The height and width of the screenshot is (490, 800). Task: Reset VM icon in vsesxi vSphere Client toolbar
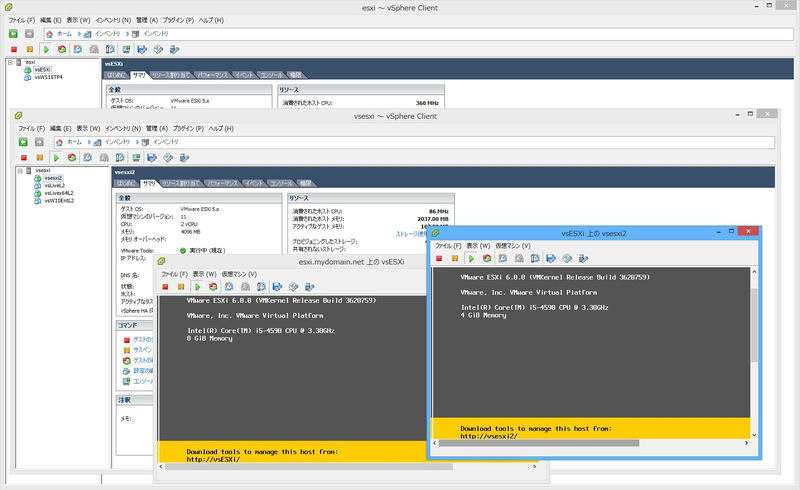click(x=72, y=158)
